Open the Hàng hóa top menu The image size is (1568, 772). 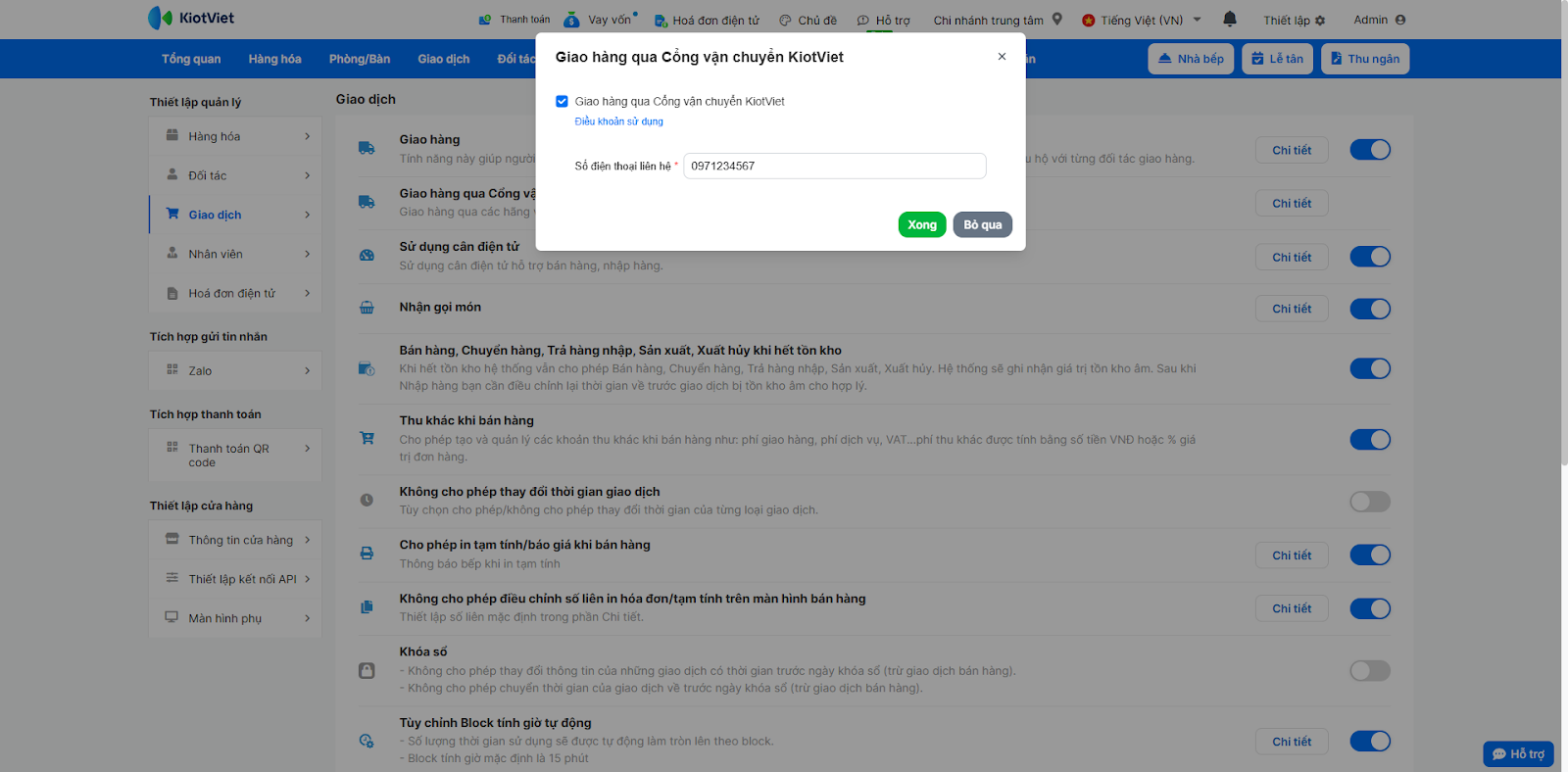pyautogui.click(x=274, y=59)
